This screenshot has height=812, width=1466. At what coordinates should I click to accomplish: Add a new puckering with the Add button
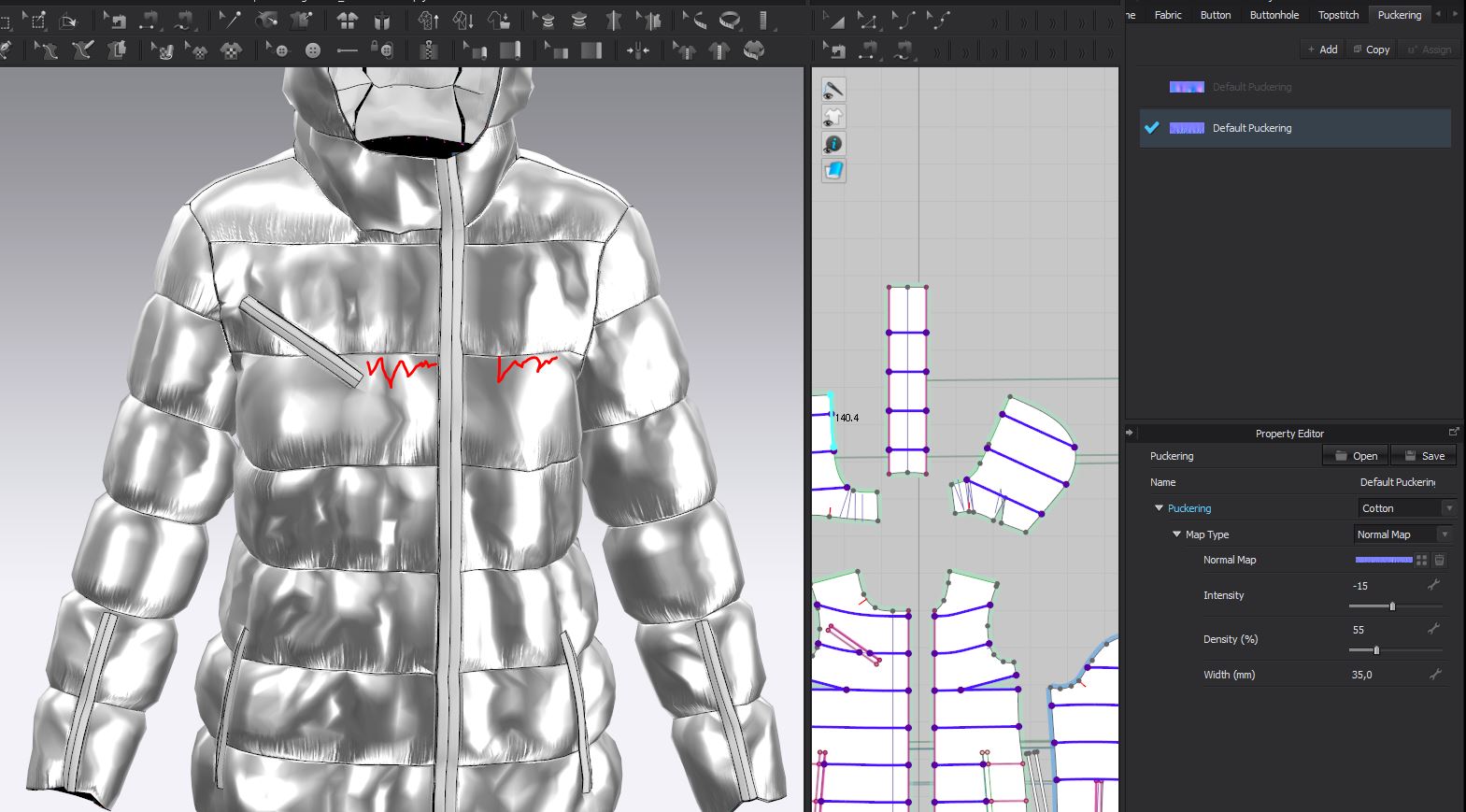1322,50
